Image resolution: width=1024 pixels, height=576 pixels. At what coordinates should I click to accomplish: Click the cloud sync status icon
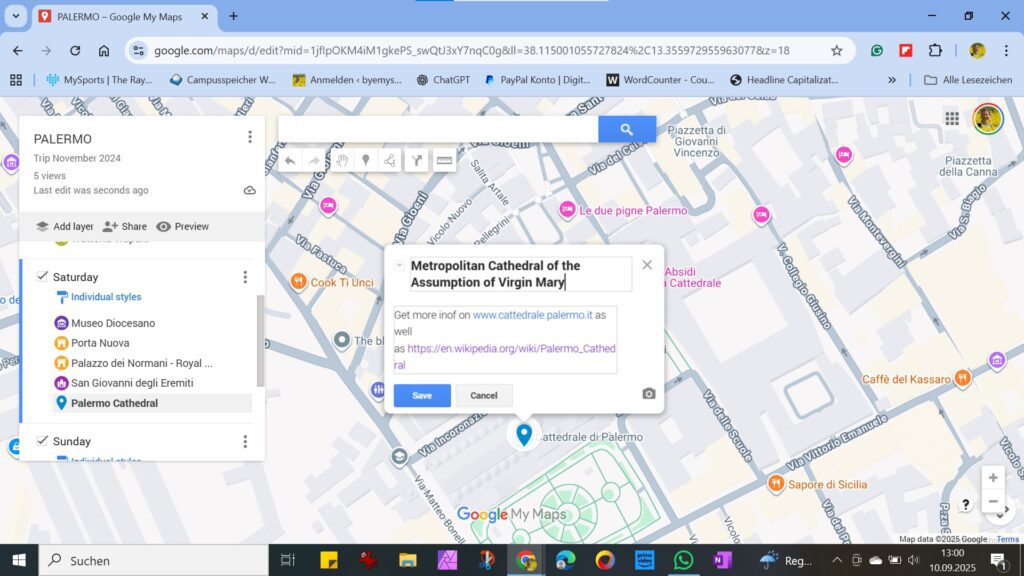pos(249,189)
